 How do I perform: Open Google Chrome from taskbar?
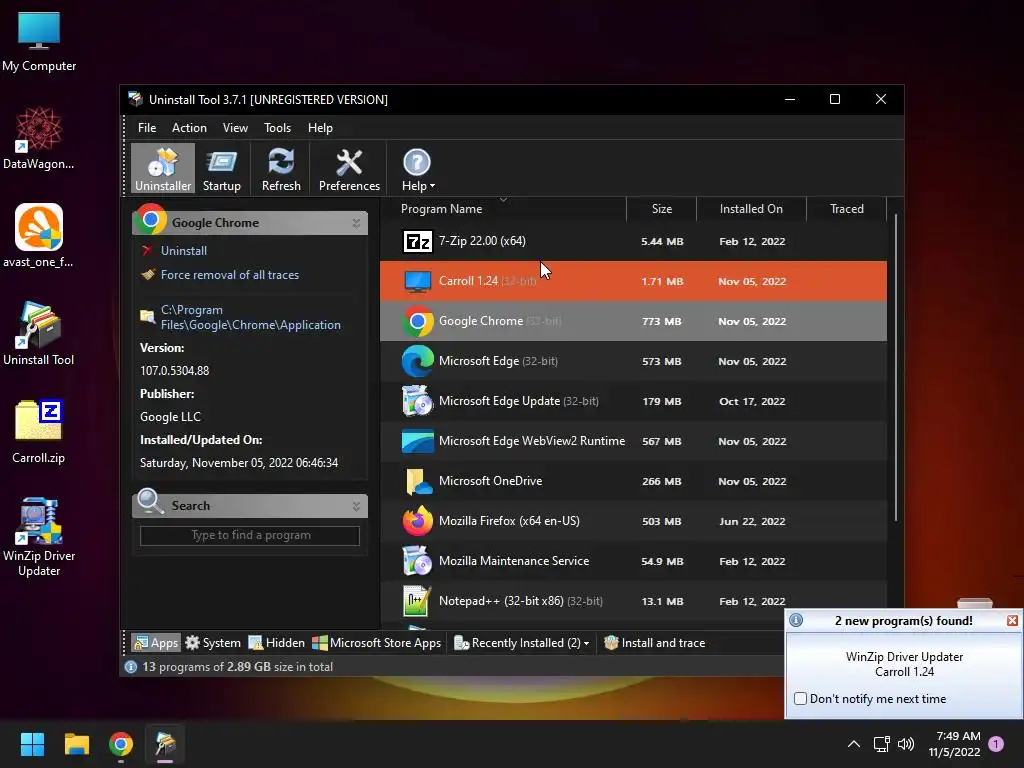click(x=121, y=744)
